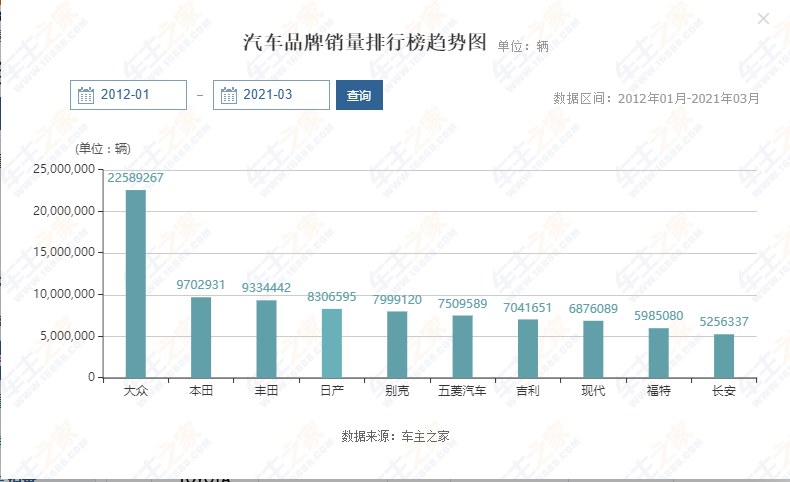Click the 五菱汽车 bar in the chart
Image resolution: width=790 pixels, height=482 pixels.
463,347
